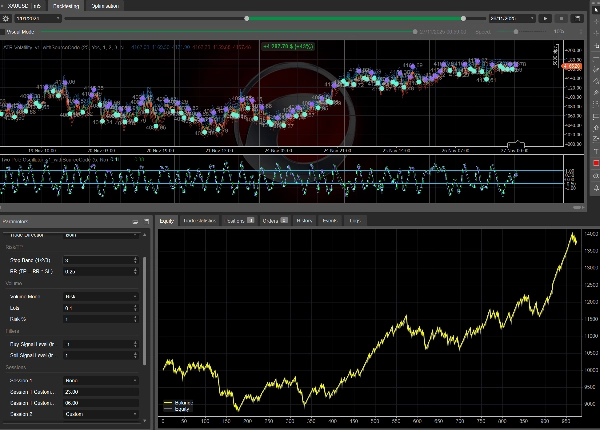The image size is (600, 430).
Task: Open the Volume Mode dropdown
Action: click(x=101, y=296)
